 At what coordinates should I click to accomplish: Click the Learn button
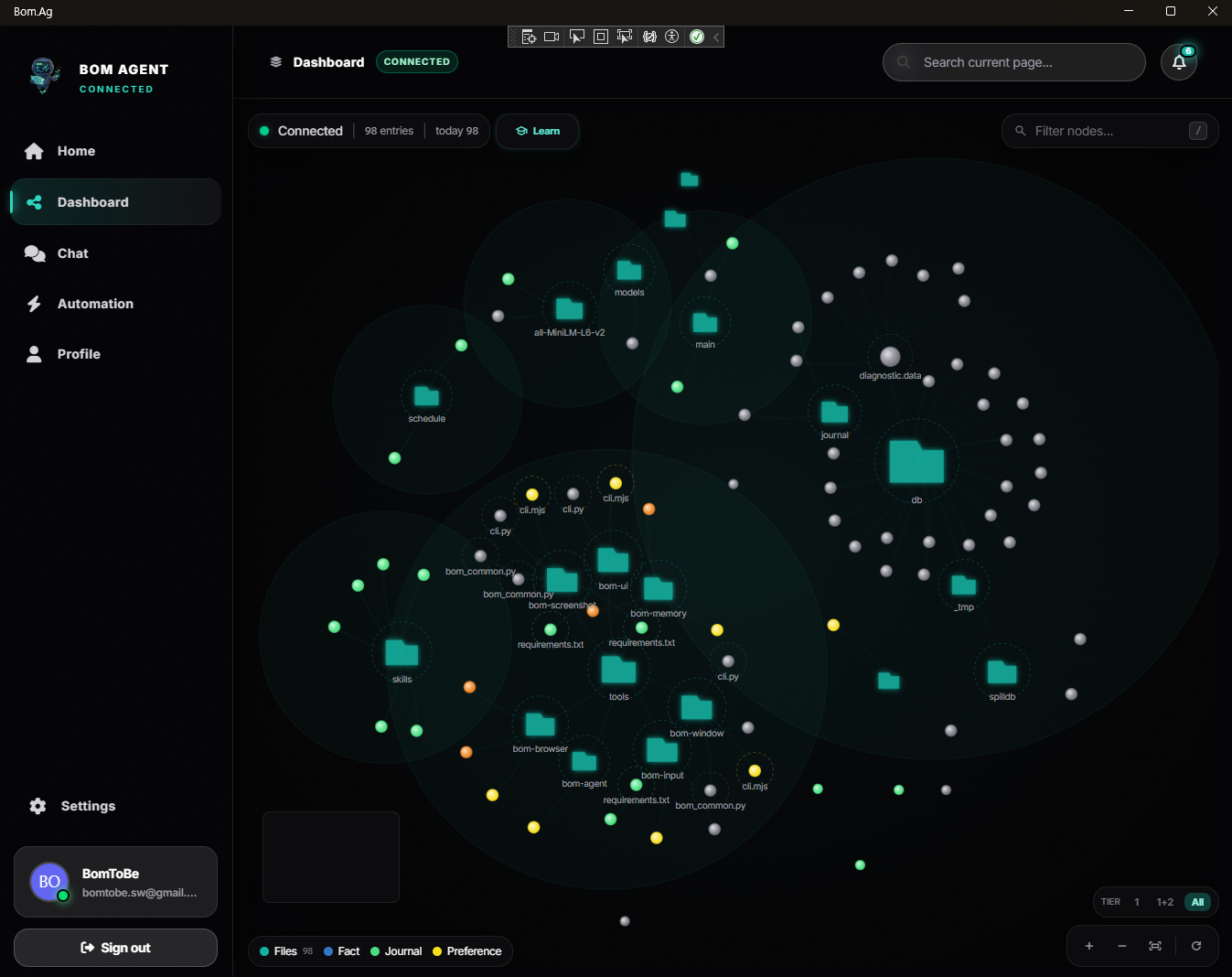tap(537, 131)
